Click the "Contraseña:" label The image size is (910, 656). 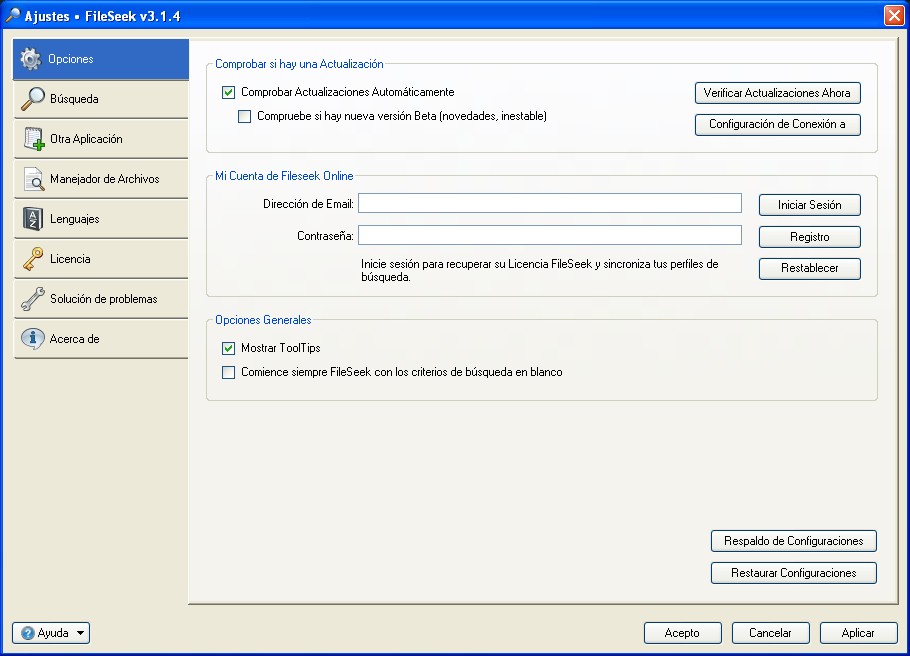click(x=325, y=236)
